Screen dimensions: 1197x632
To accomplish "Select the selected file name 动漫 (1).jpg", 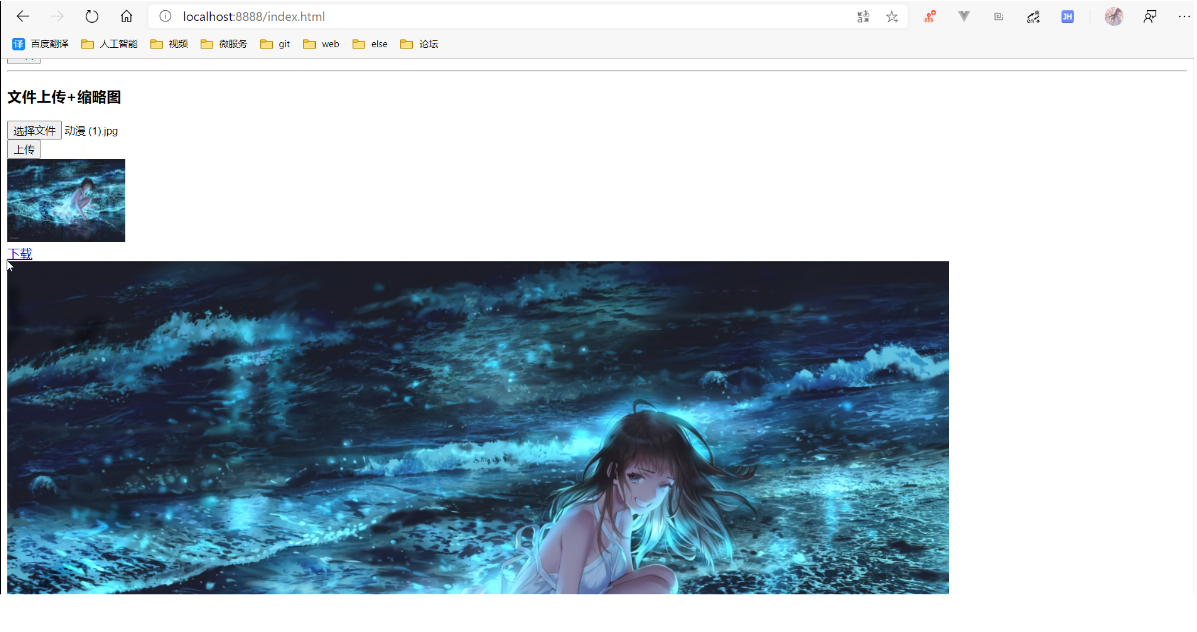I will coord(91,131).
